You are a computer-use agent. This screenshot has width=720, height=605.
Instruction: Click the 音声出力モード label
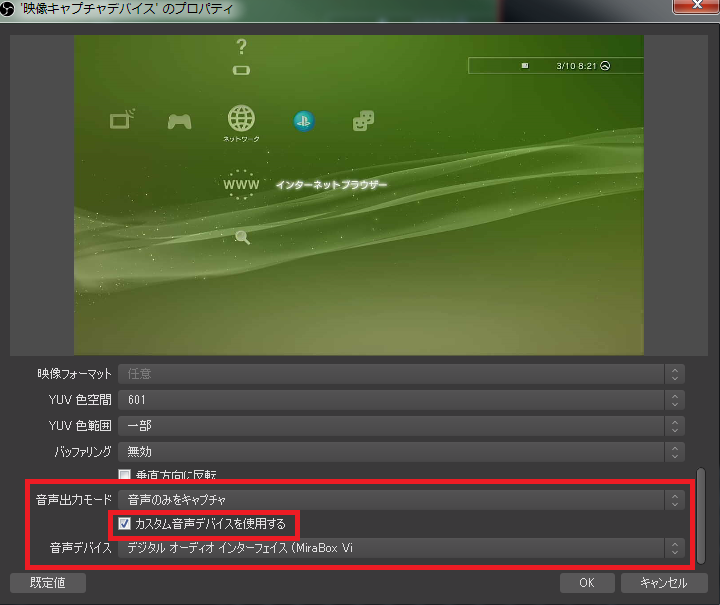click(x=74, y=499)
